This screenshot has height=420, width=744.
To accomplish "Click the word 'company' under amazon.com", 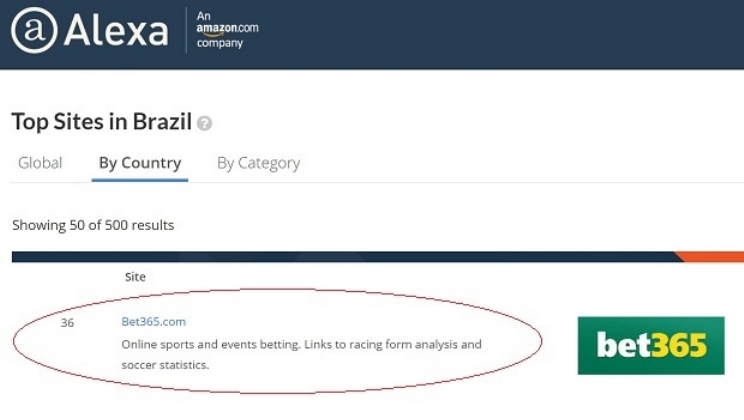I will pyautogui.click(x=220, y=43).
